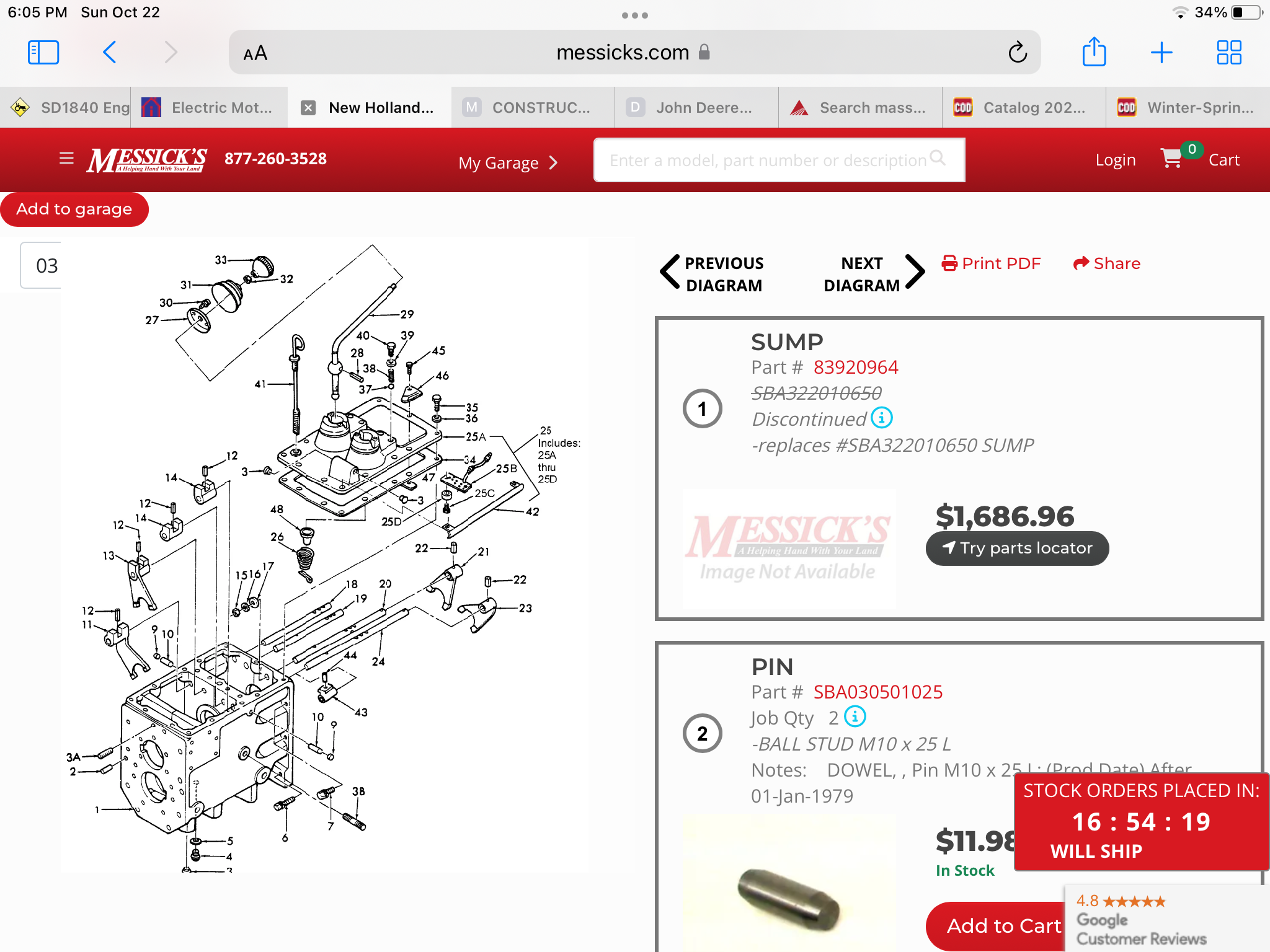The height and width of the screenshot is (952, 1270).
Task: Add a new tab with the plus icon
Action: 1161,53
